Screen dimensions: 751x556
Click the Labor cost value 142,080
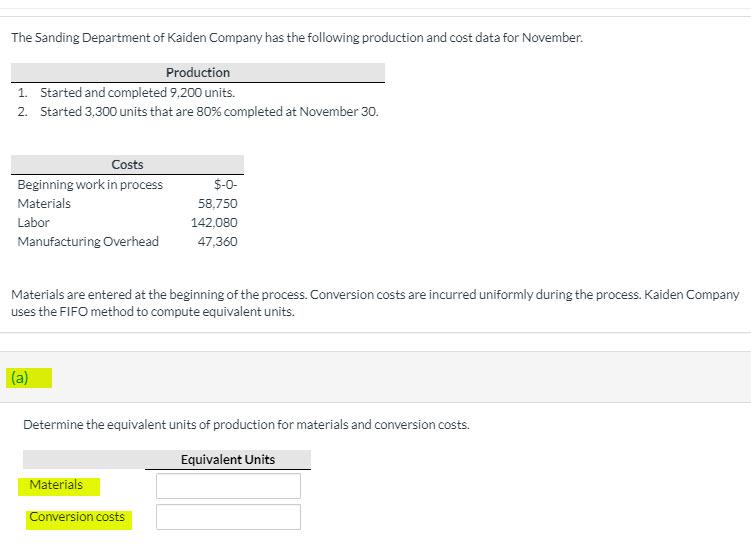tap(214, 223)
